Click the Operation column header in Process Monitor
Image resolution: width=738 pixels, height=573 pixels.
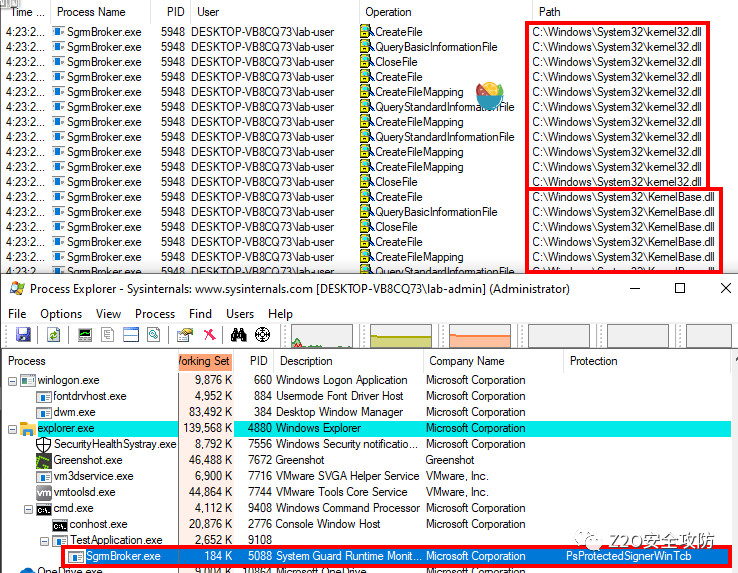tap(445, 12)
